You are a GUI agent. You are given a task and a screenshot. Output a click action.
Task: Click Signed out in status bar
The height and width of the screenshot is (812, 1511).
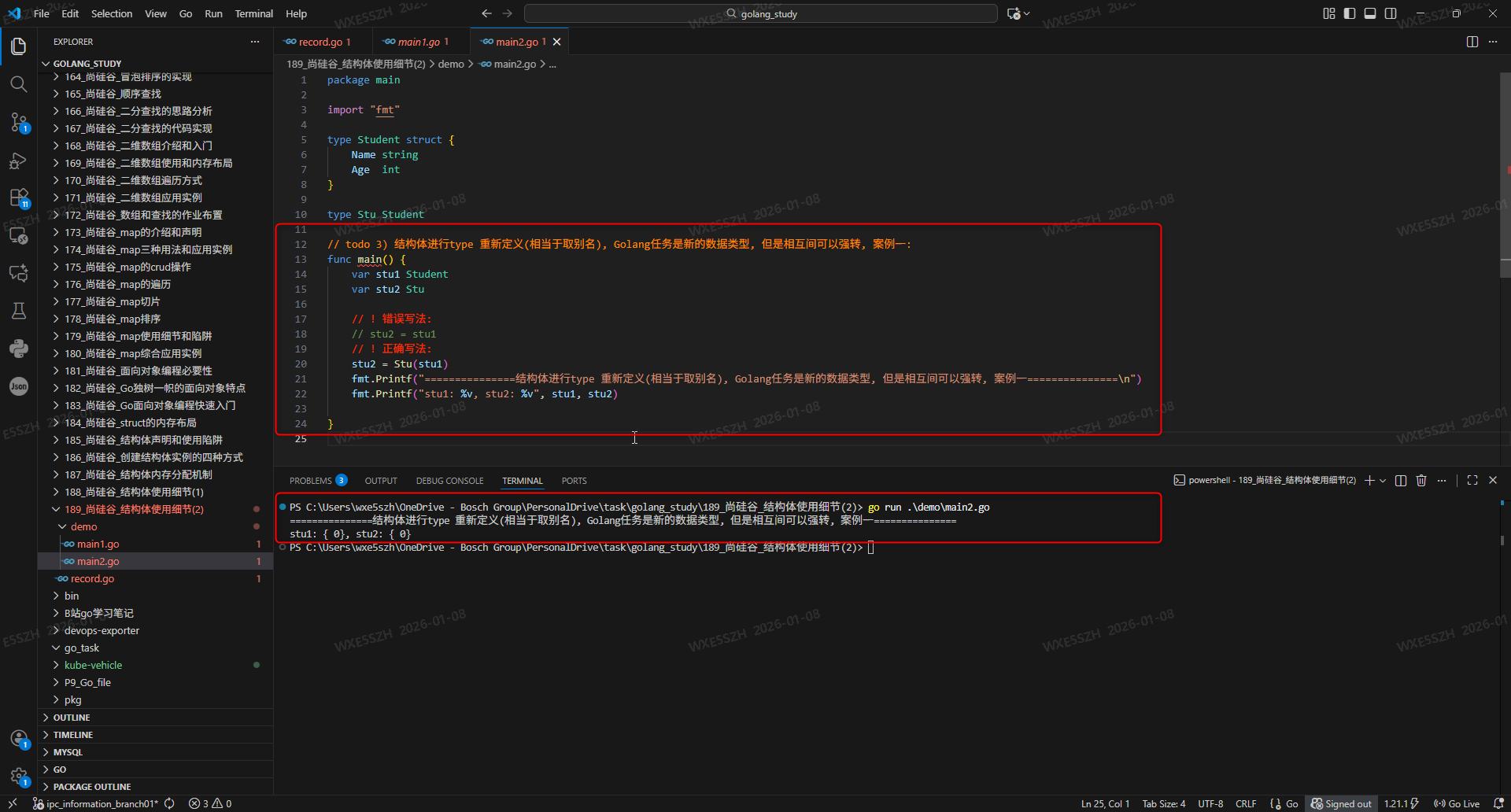(x=1341, y=803)
